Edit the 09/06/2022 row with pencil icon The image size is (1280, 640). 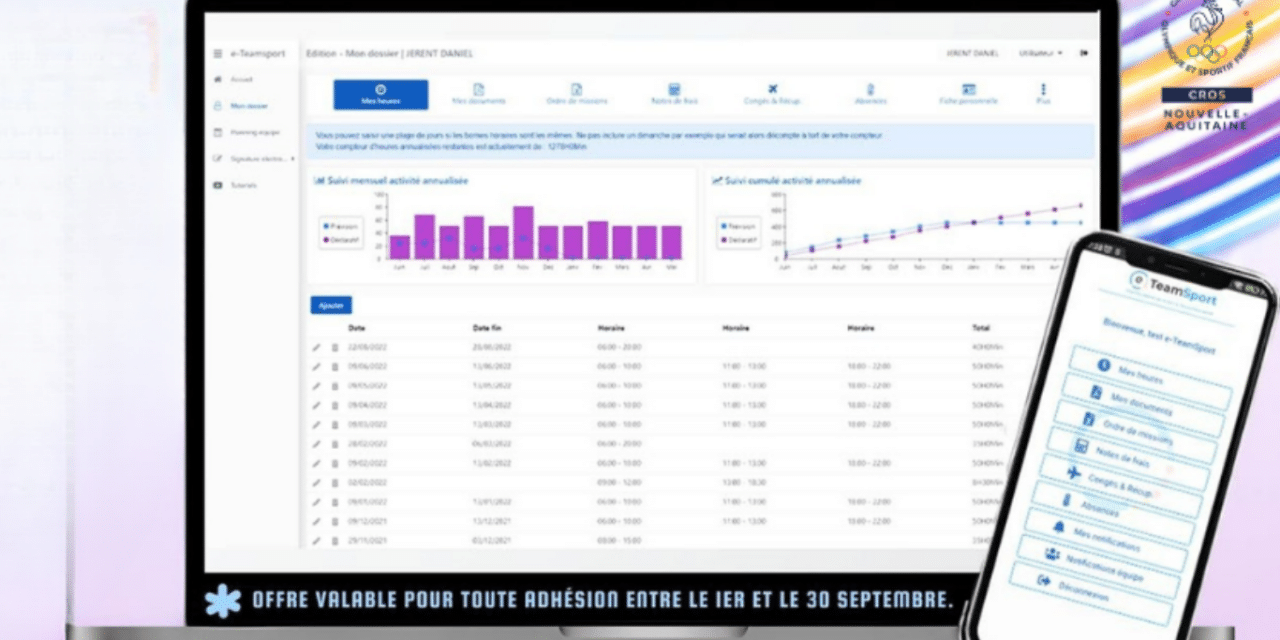point(316,366)
